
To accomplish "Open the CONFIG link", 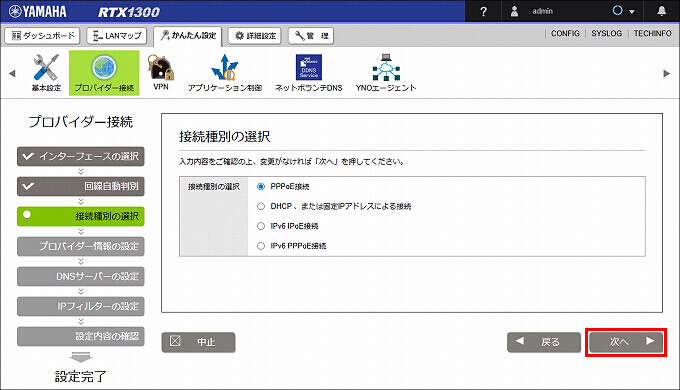I will [565, 33].
